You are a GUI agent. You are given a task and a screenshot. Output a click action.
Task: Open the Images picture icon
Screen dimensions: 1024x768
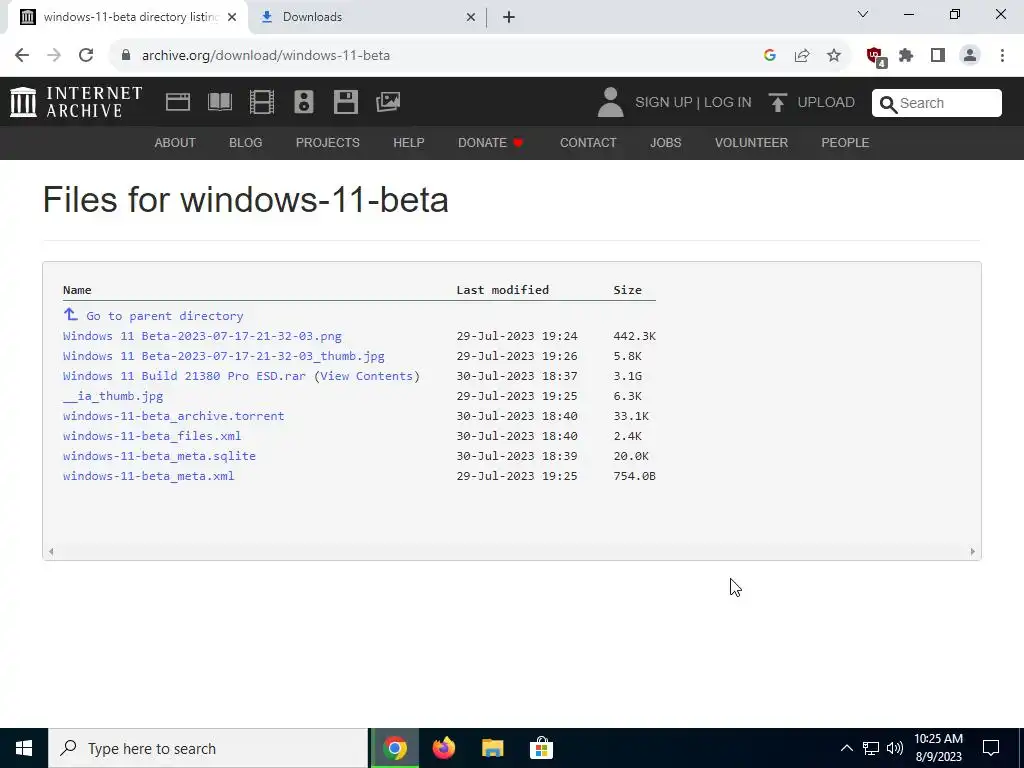[388, 102]
